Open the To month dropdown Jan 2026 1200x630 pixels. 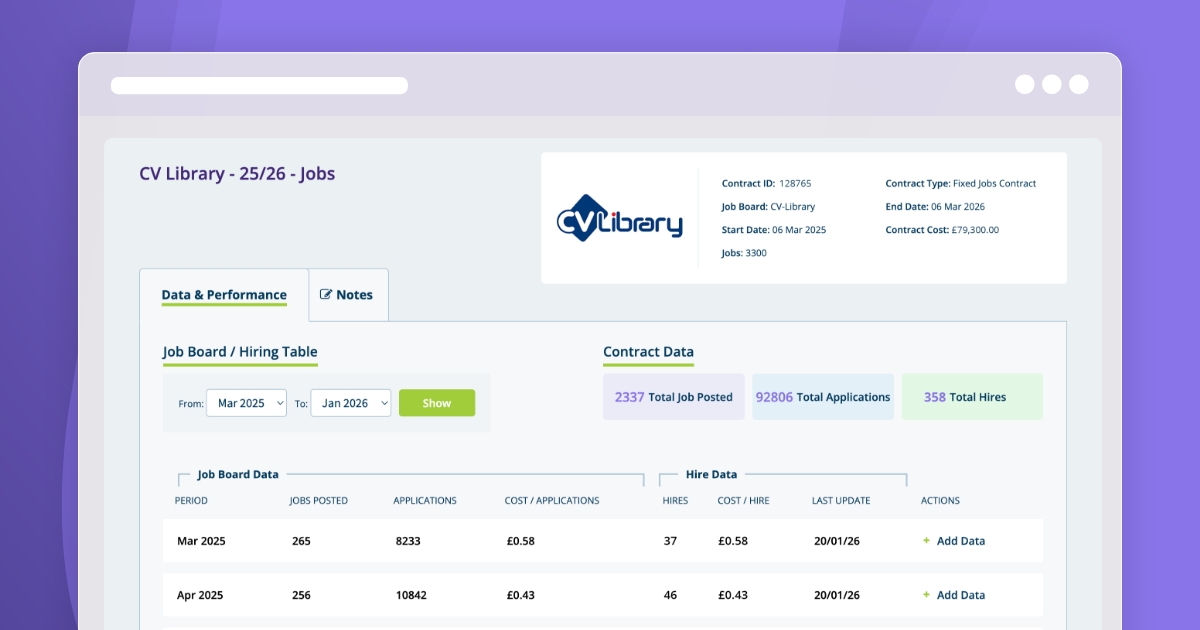350,403
